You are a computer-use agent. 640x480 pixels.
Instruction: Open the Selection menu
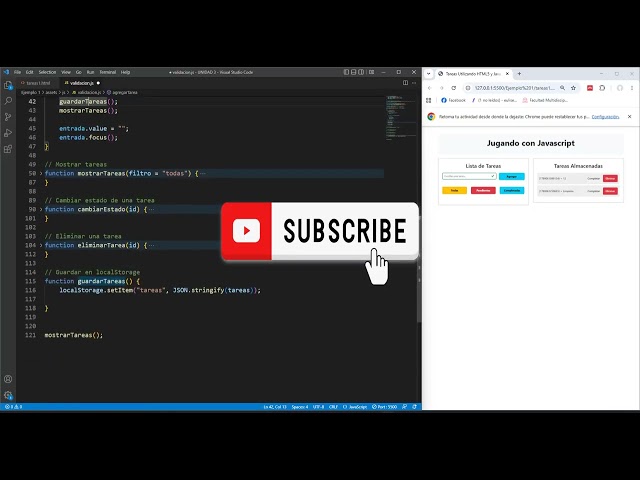[x=47, y=72]
